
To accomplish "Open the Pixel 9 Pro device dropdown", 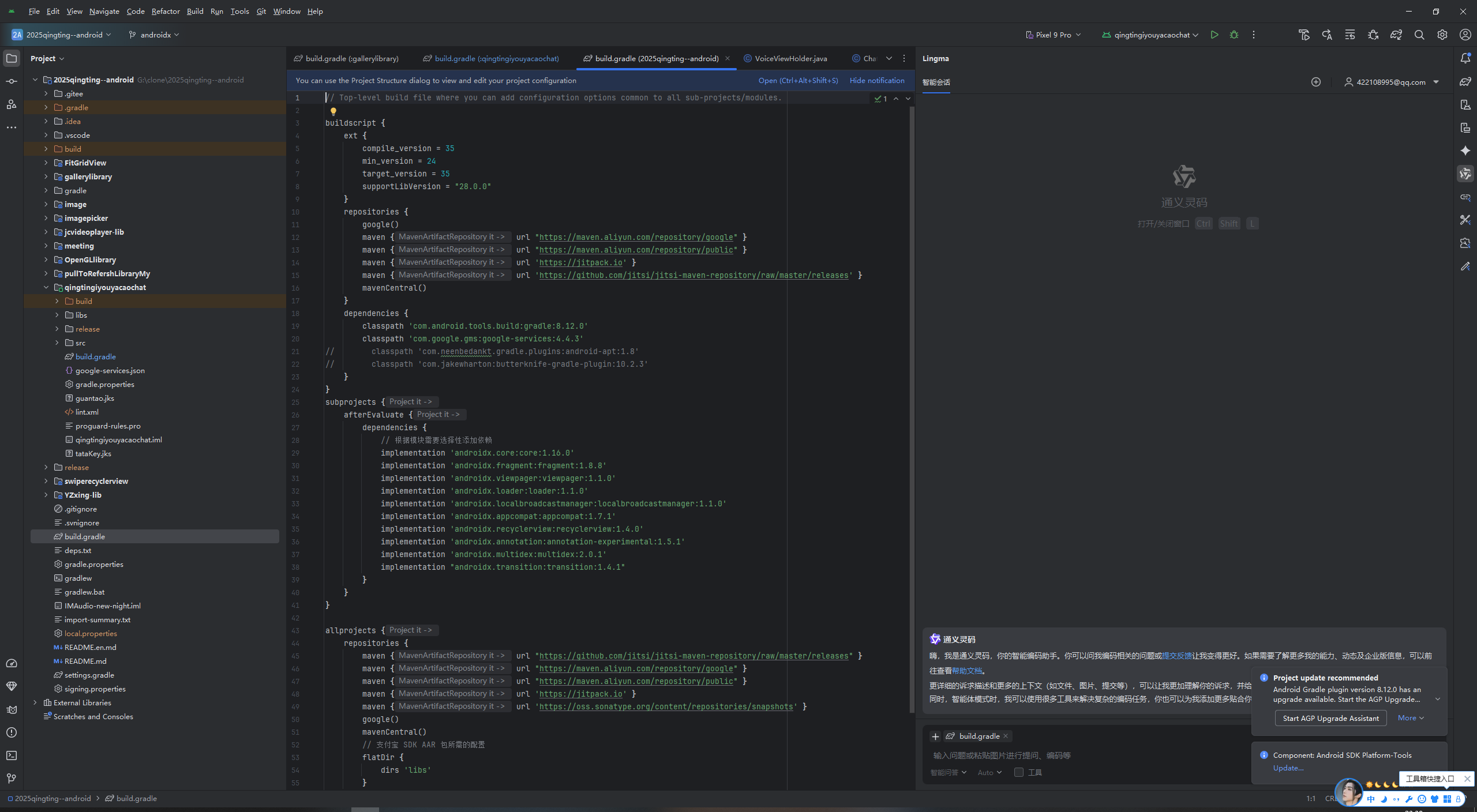I will point(1054,35).
